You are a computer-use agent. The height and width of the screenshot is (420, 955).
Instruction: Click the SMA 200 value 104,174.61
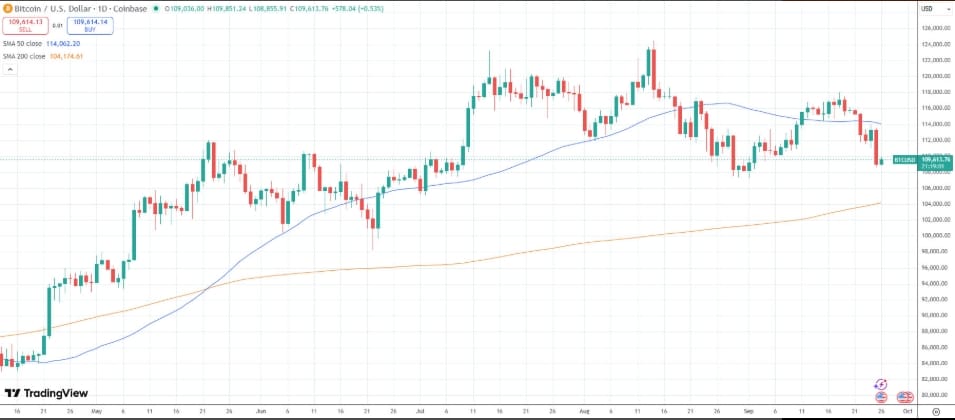click(x=66, y=56)
